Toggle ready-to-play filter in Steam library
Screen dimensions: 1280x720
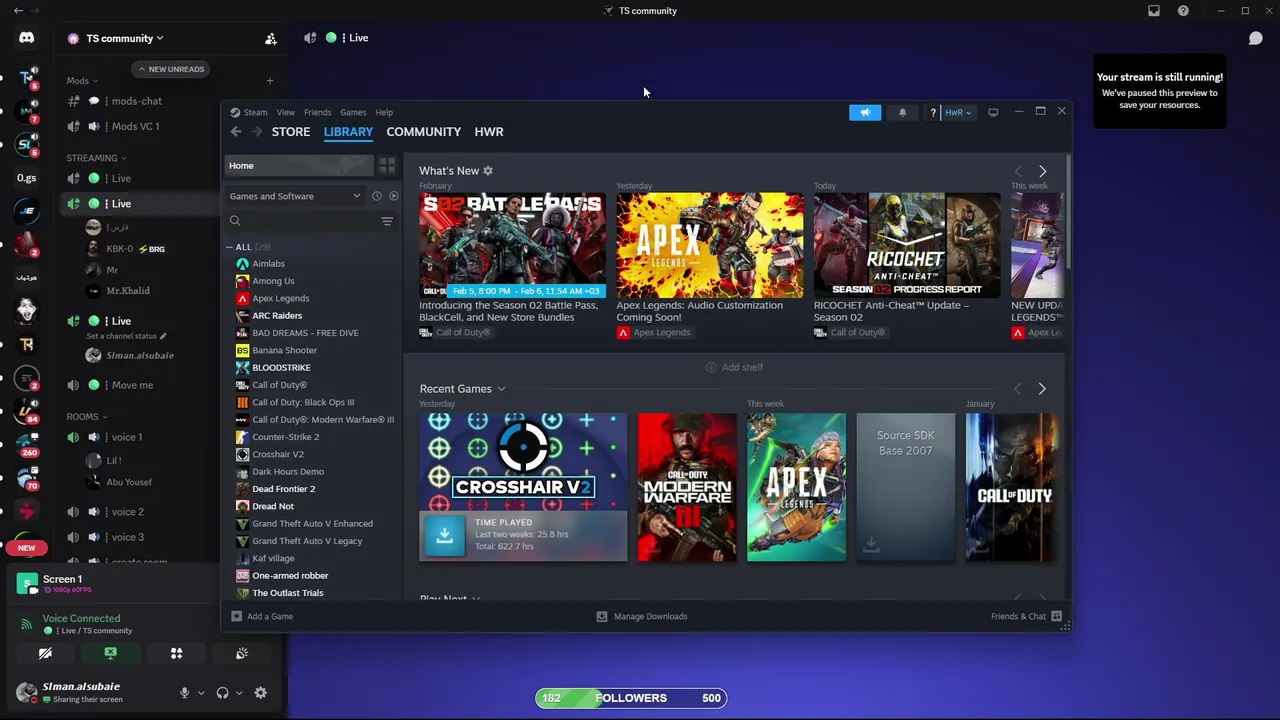coord(394,196)
